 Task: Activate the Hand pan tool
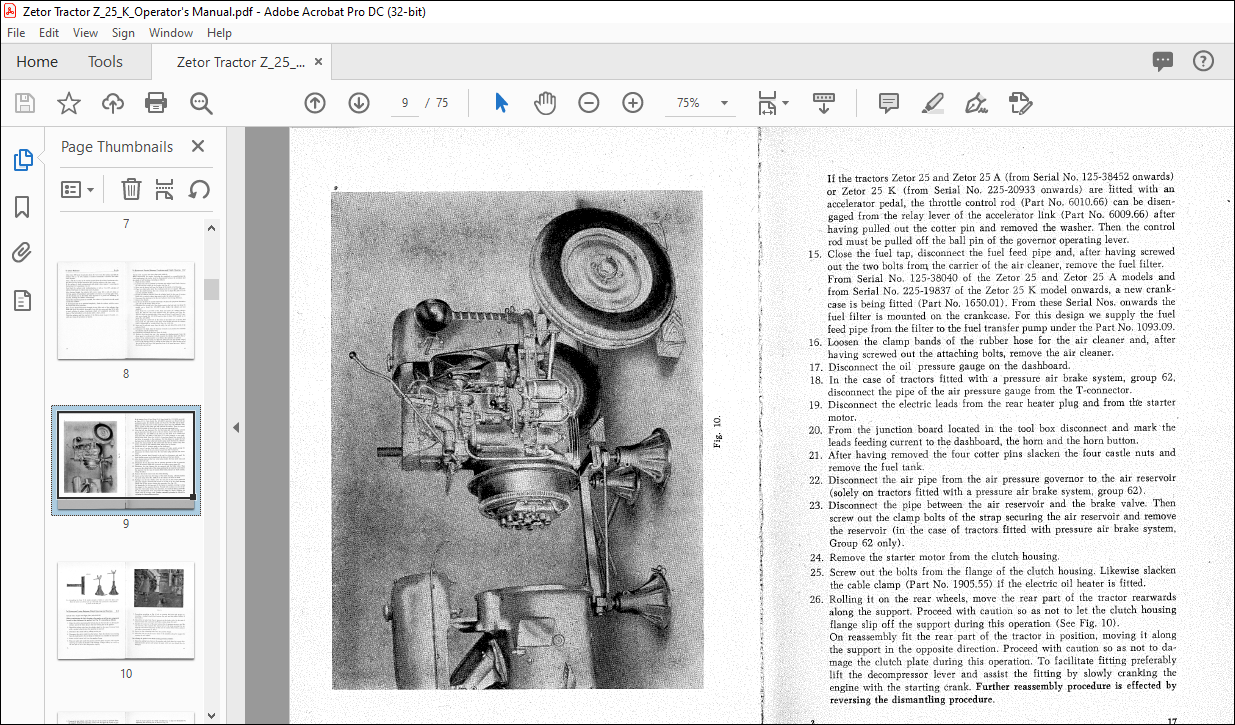coord(544,103)
